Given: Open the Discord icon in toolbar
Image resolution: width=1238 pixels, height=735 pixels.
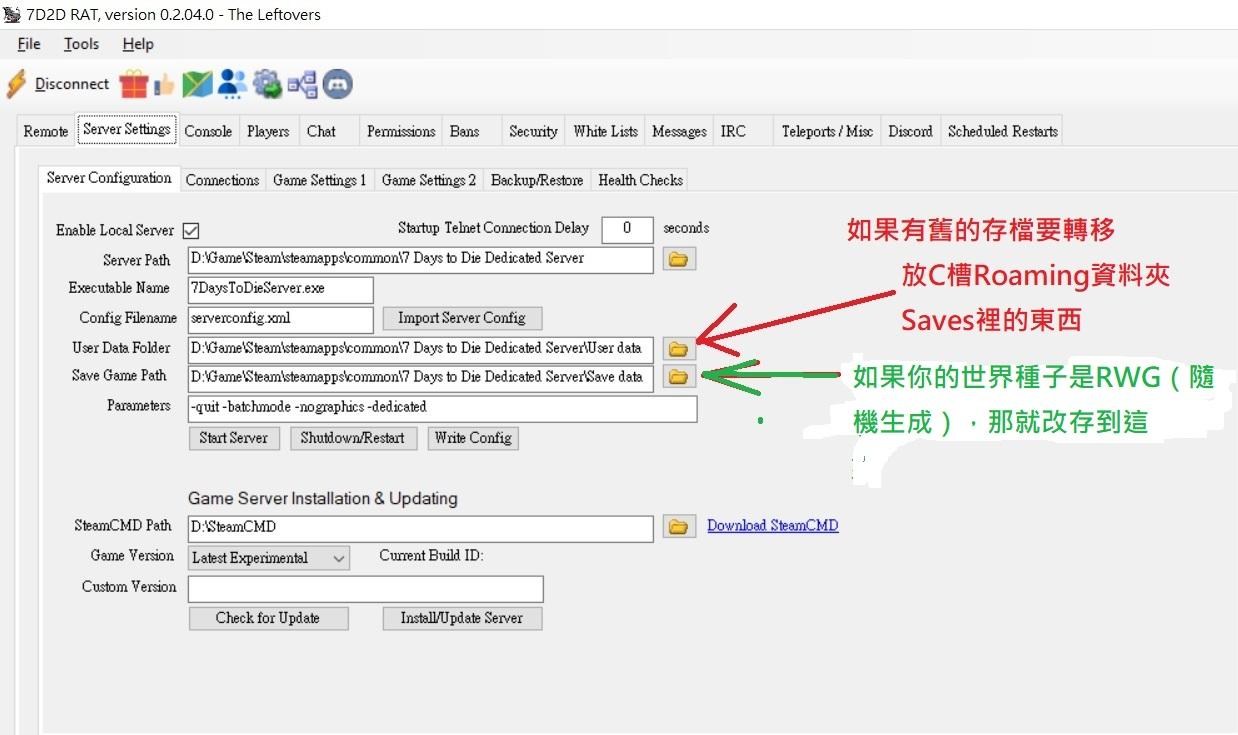Looking at the screenshot, I should click(338, 84).
